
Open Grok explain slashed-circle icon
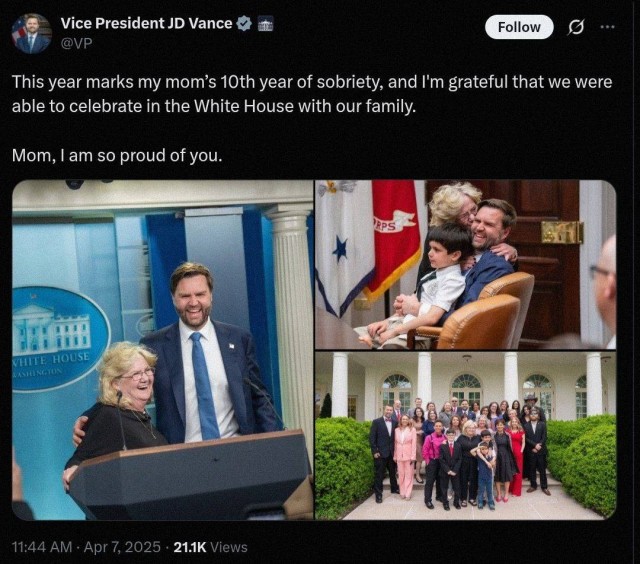pos(575,27)
